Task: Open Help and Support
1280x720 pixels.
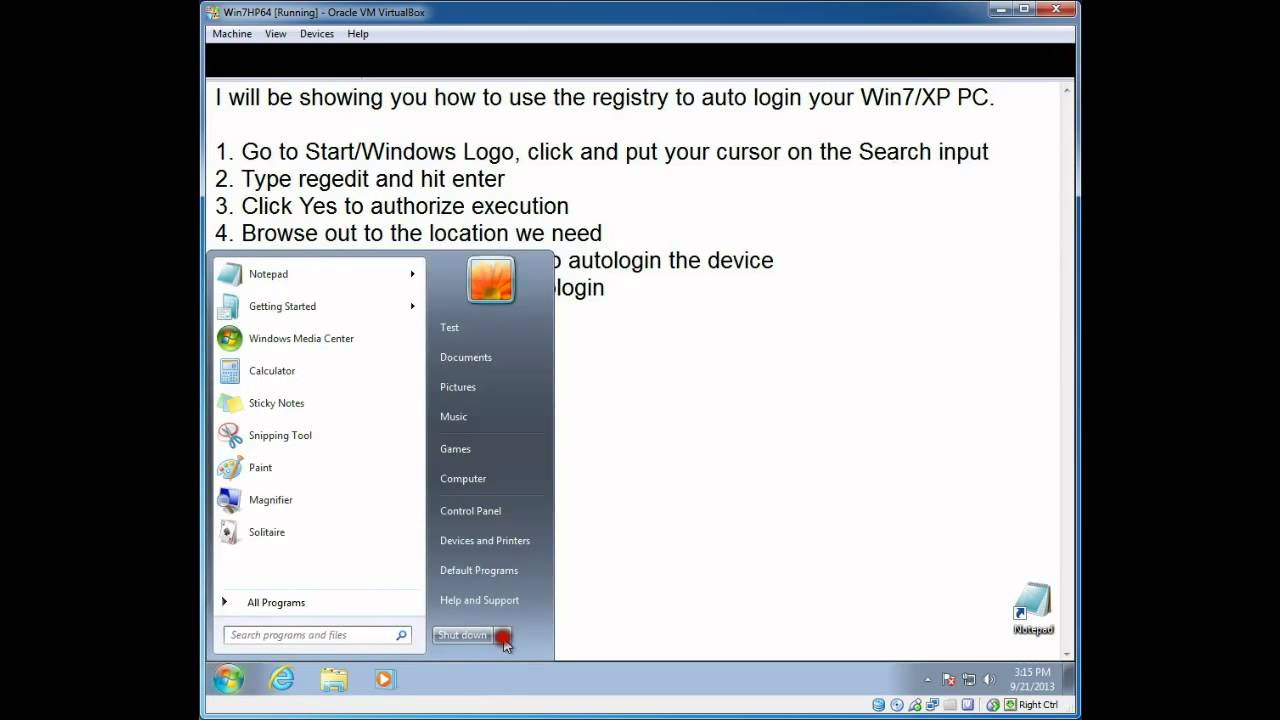Action: [480, 601]
